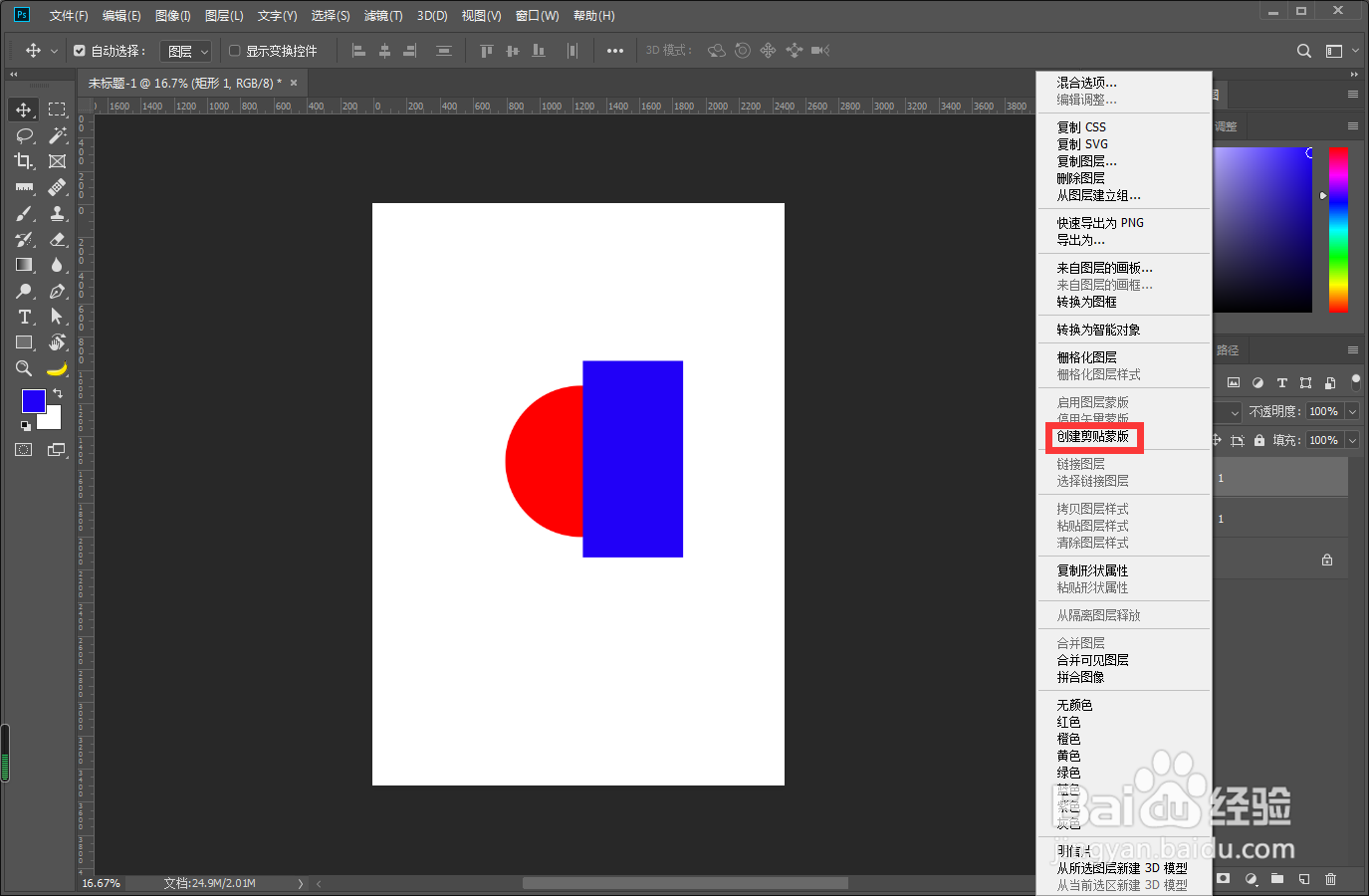Select the Healing Brush bandage tool
This screenshot has width=1369, height=896.
click(57, 187)
